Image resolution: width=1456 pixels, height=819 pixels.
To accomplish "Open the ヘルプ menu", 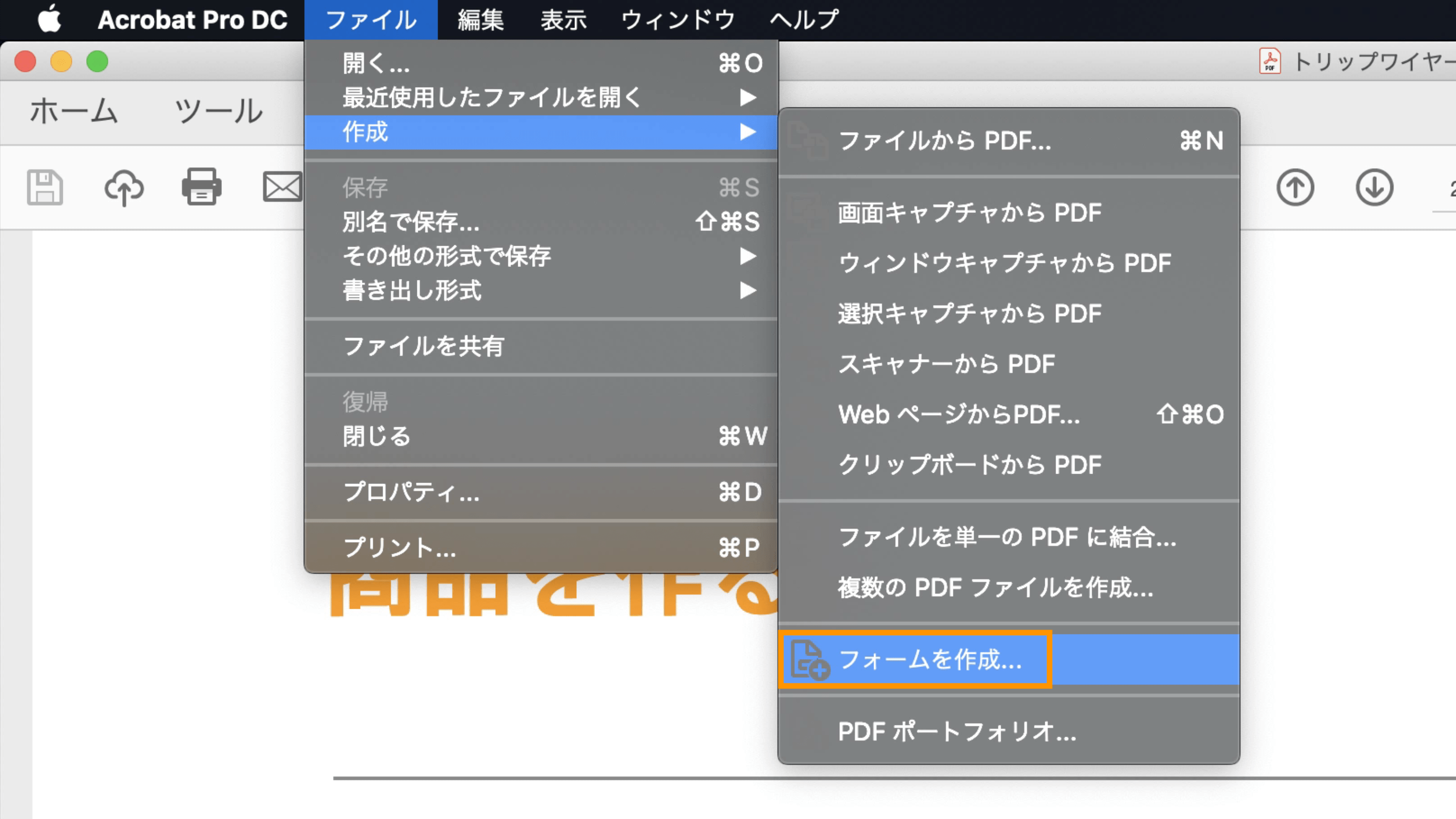I will 804,20.
